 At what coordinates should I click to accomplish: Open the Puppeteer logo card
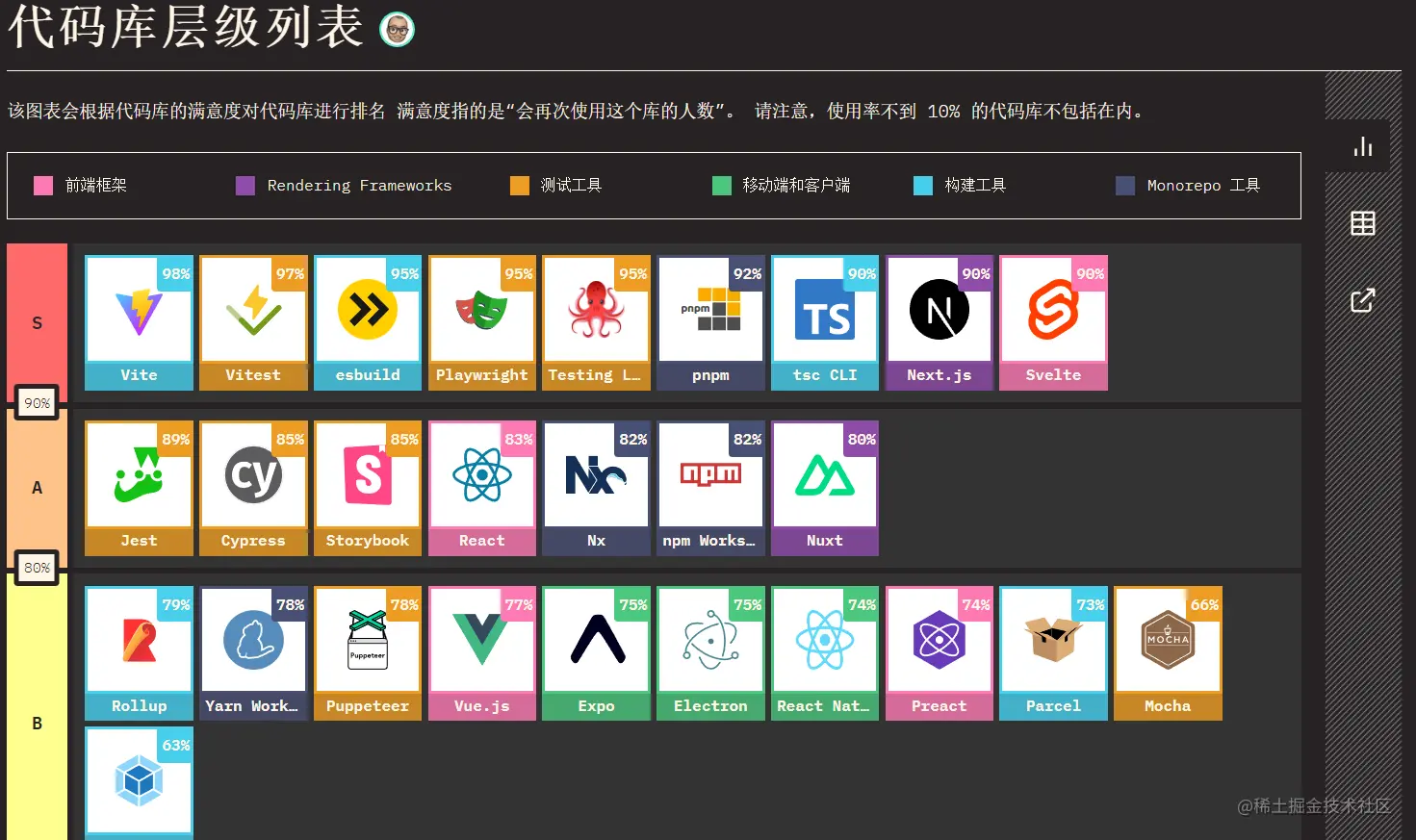coord(368,653)
